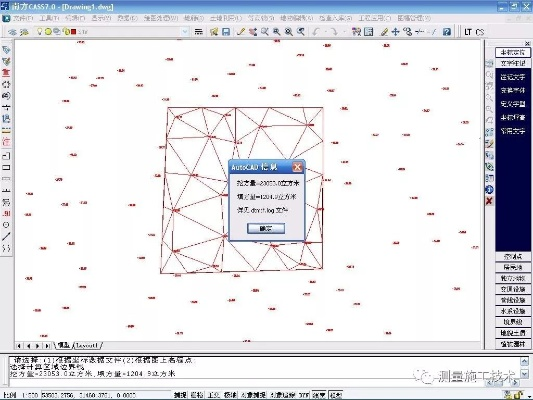Viewport: 533px width, 400px height.
Task: Click the undo arrow icon
Action: pos(316,32)
